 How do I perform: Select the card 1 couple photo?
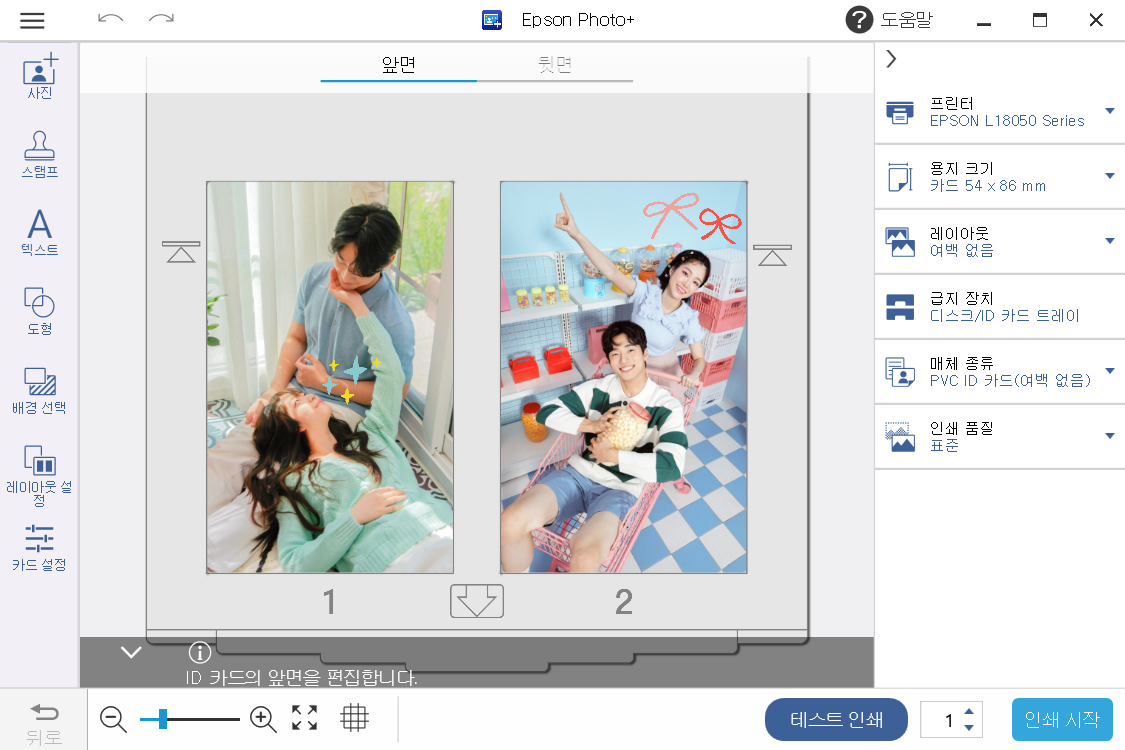[330, 378]
